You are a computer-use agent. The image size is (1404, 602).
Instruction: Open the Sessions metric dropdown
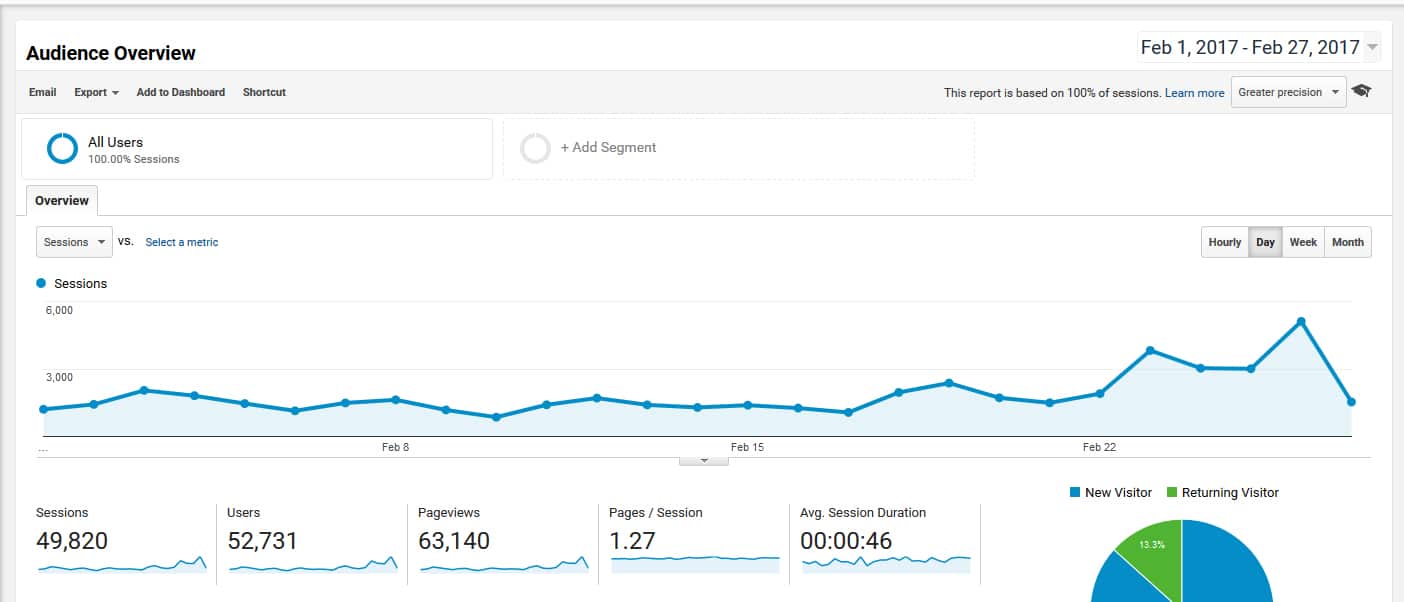pyautogui.click(x=74, y=242)
